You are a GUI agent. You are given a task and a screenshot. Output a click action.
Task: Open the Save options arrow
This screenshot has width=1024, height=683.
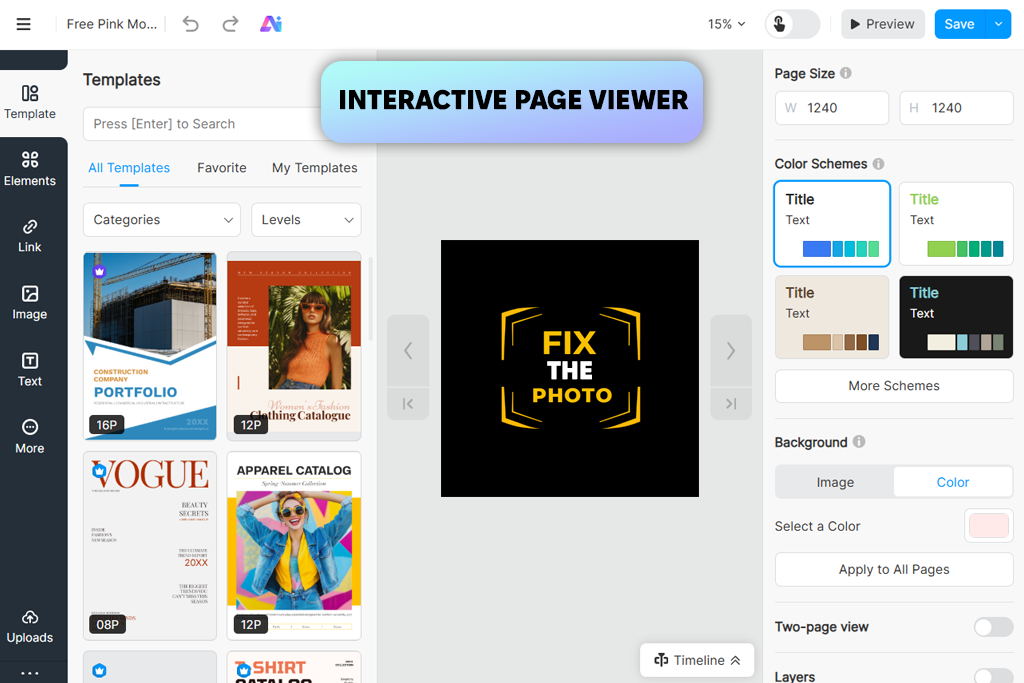[x=998, y=24]
